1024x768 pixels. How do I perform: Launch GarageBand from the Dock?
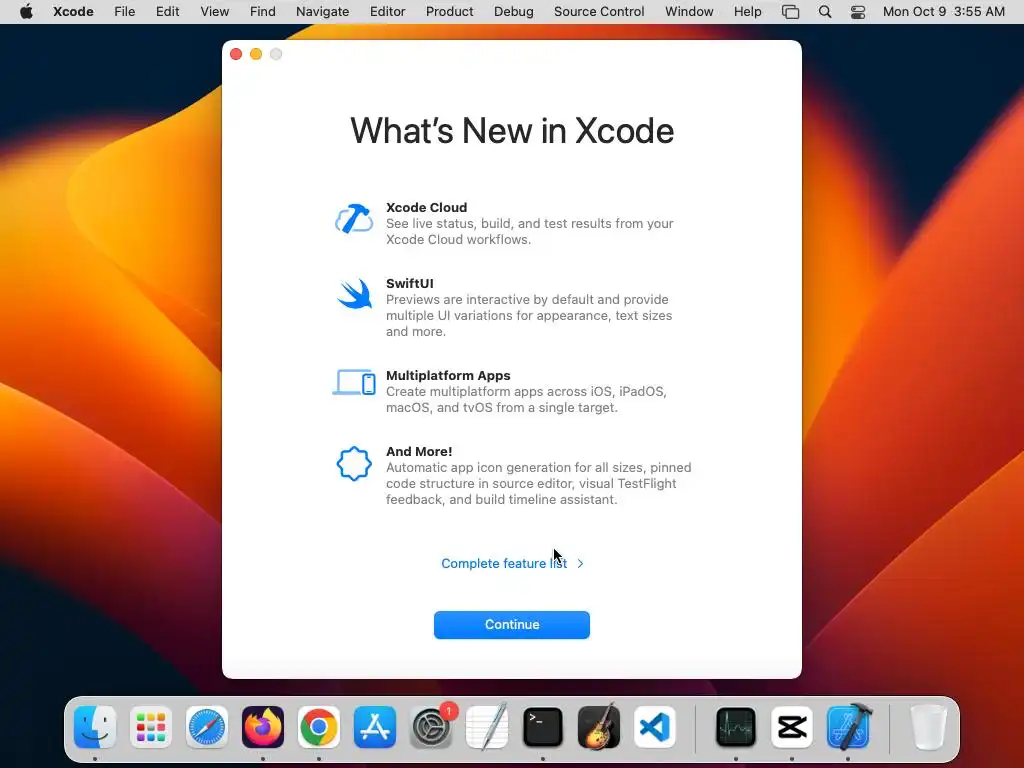pyautogui.click(x=599, y=727)
